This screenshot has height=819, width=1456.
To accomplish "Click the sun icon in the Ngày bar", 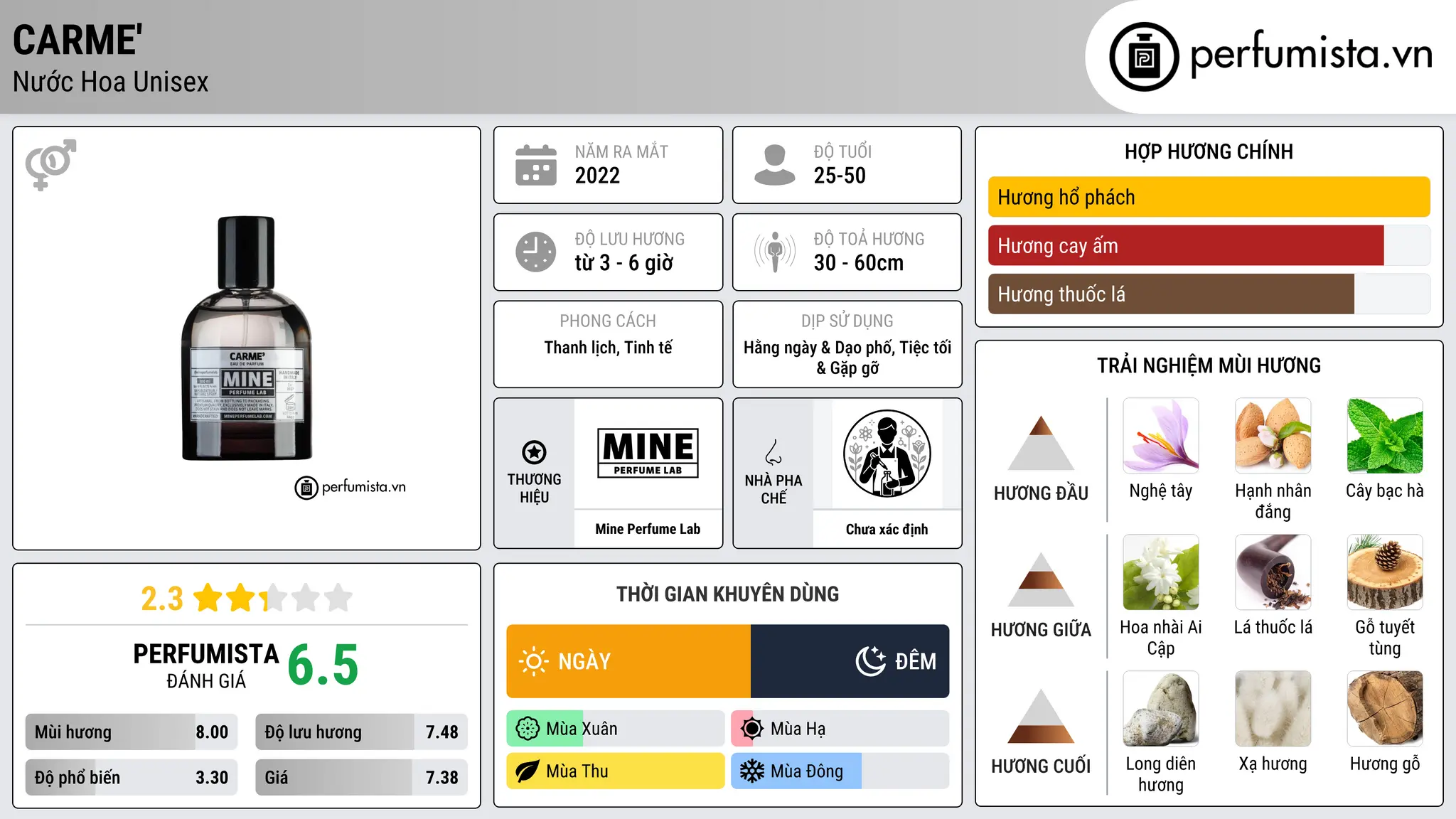I will [534, 661].
